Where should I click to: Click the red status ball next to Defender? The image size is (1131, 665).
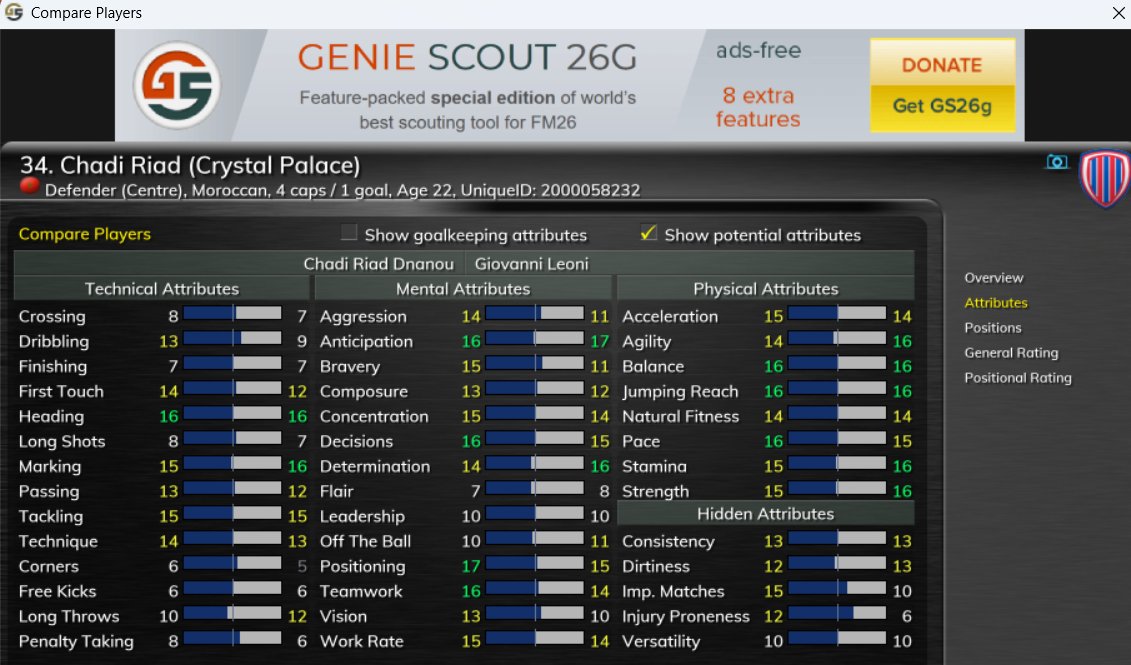29,186
